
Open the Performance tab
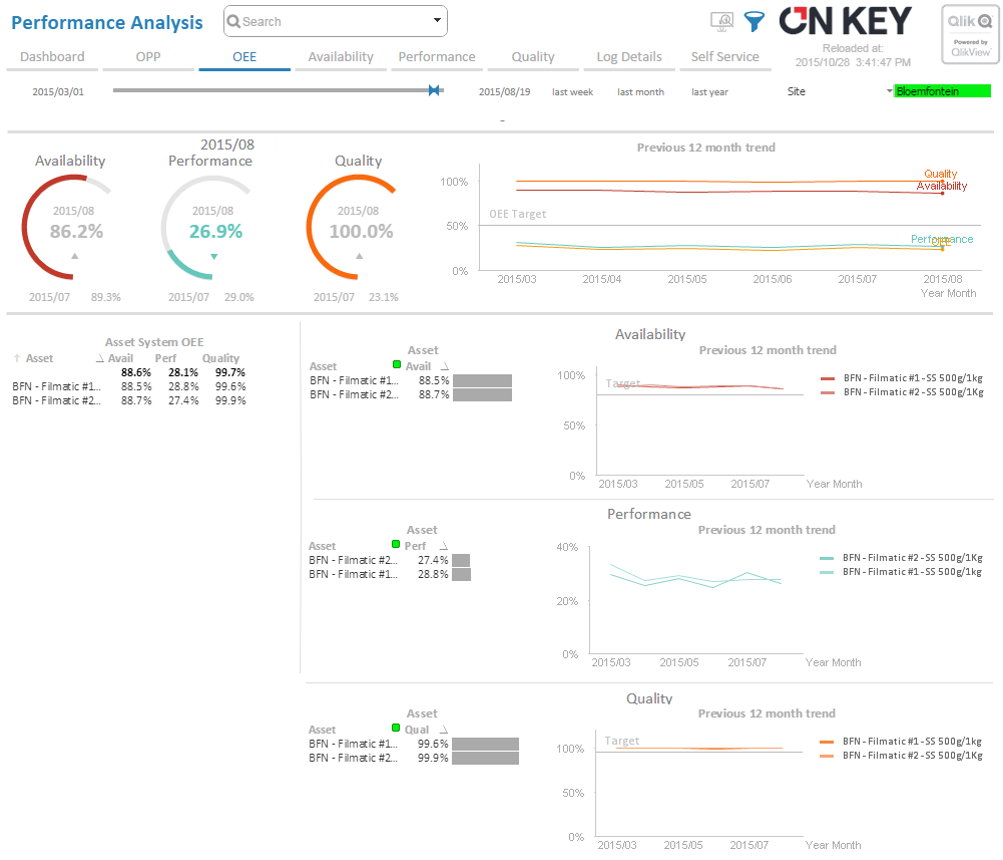437,57
